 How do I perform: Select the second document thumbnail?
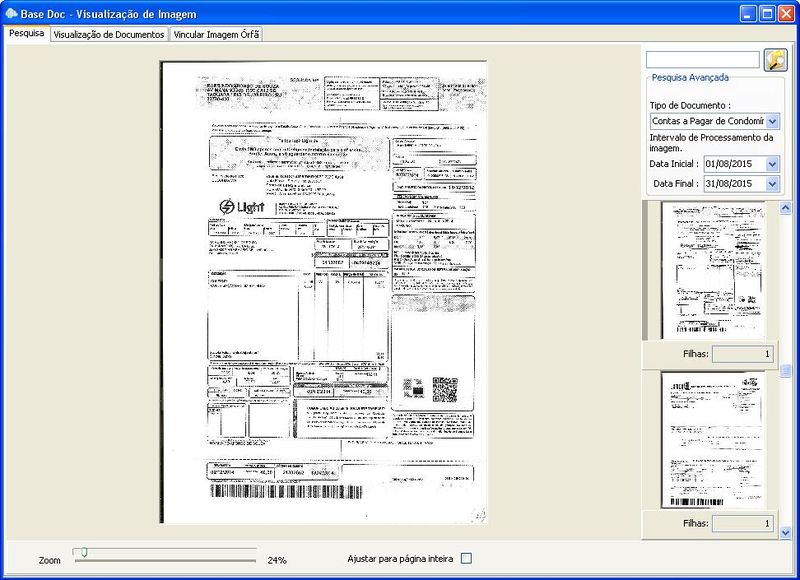(x=712, y=440)
